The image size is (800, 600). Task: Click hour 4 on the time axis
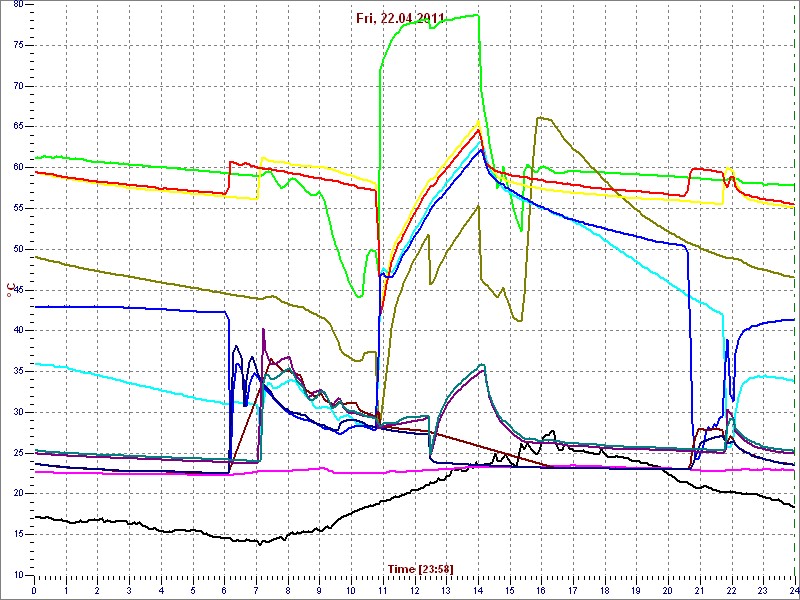point(161,590)
